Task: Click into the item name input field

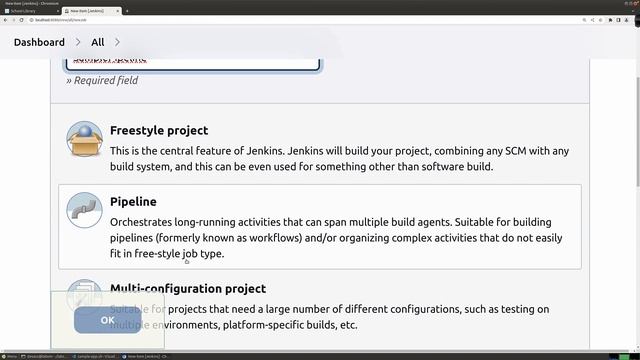Action: tap(193, 64)
